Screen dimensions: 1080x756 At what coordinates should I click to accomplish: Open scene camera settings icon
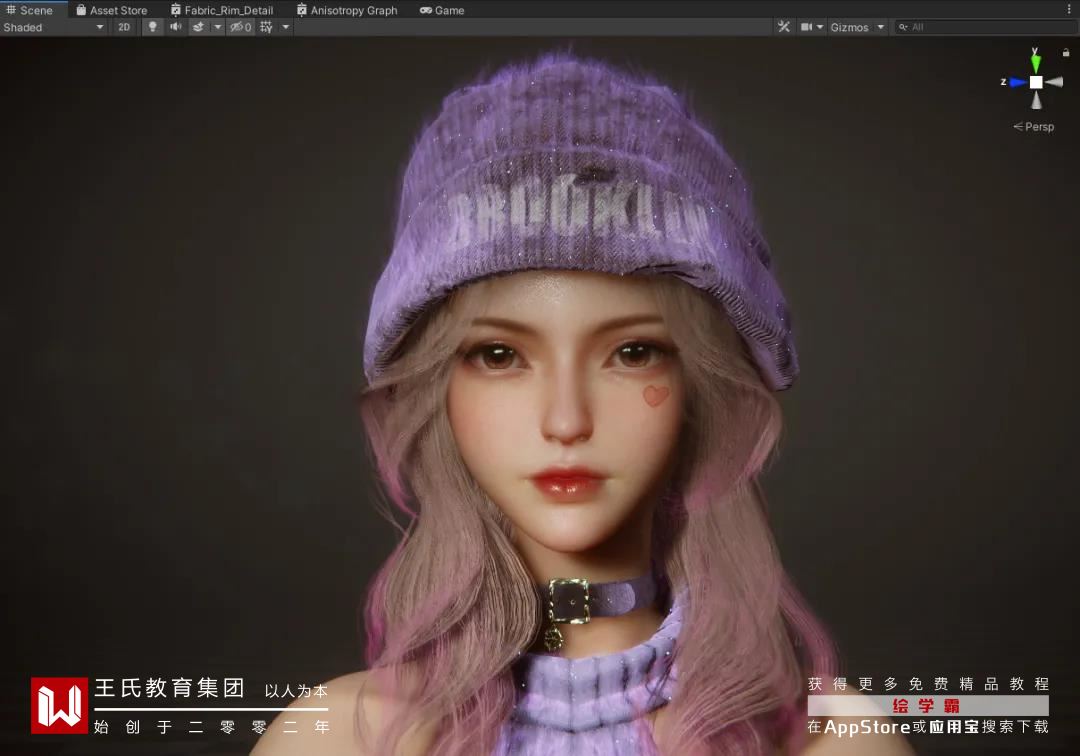pos(806,27)
